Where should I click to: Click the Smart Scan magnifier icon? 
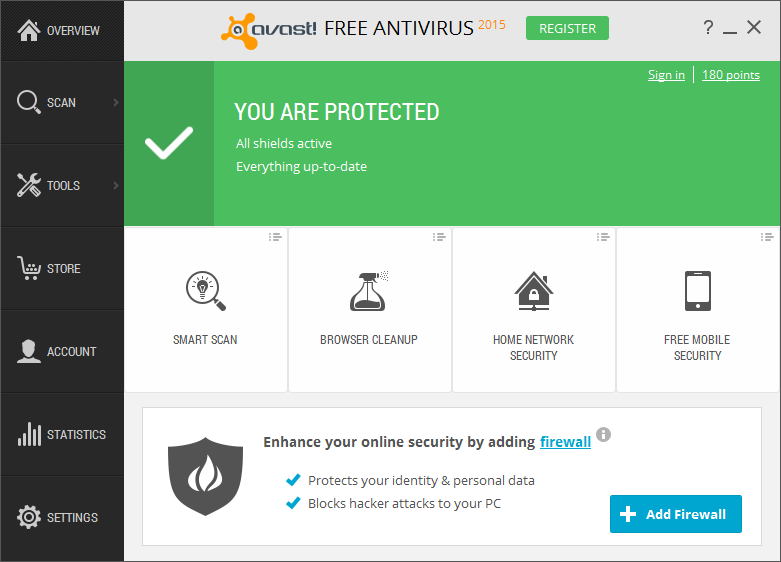205,290
